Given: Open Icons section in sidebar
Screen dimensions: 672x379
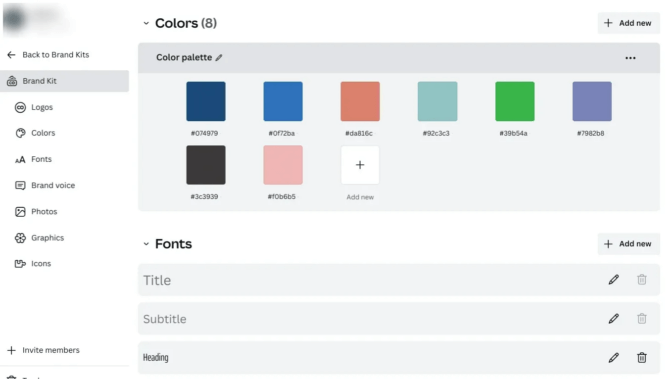Looking at the screenshot, I should (41, 264).
